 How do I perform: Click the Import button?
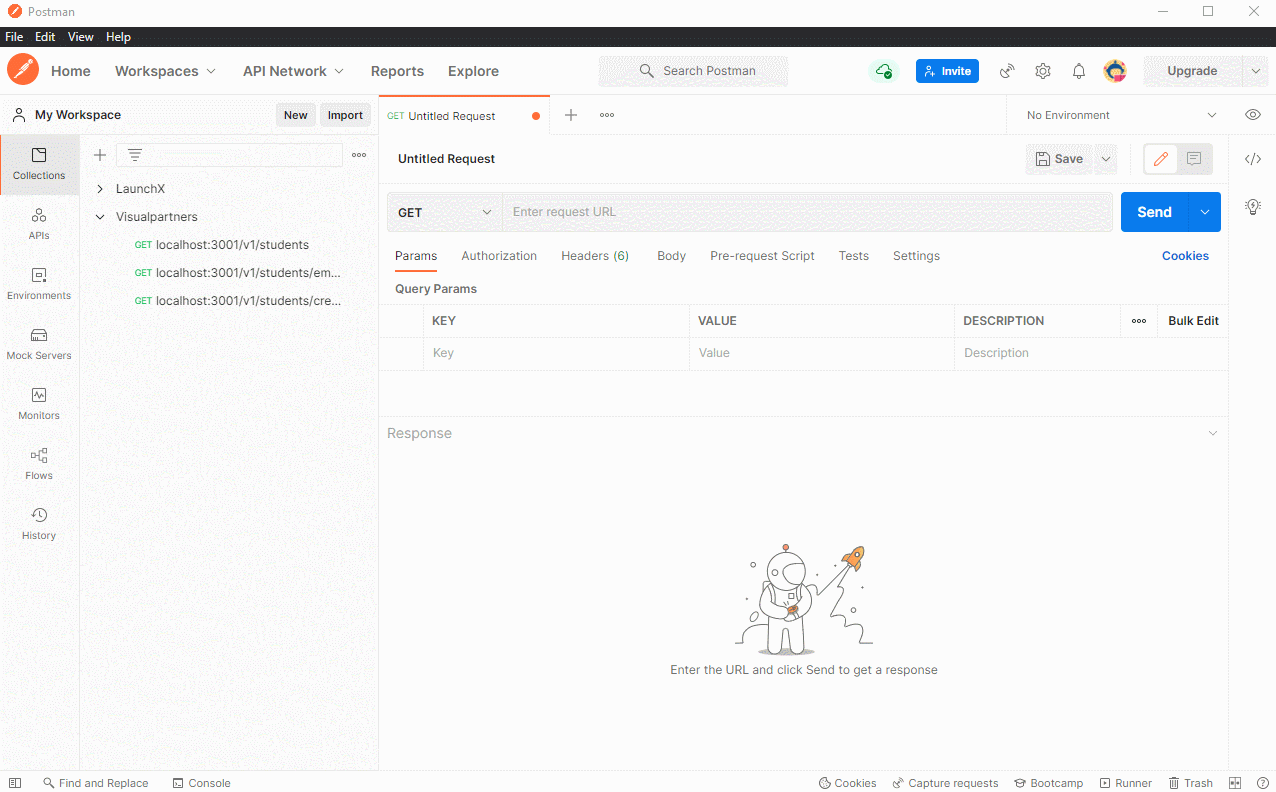[x=345, y=115]
